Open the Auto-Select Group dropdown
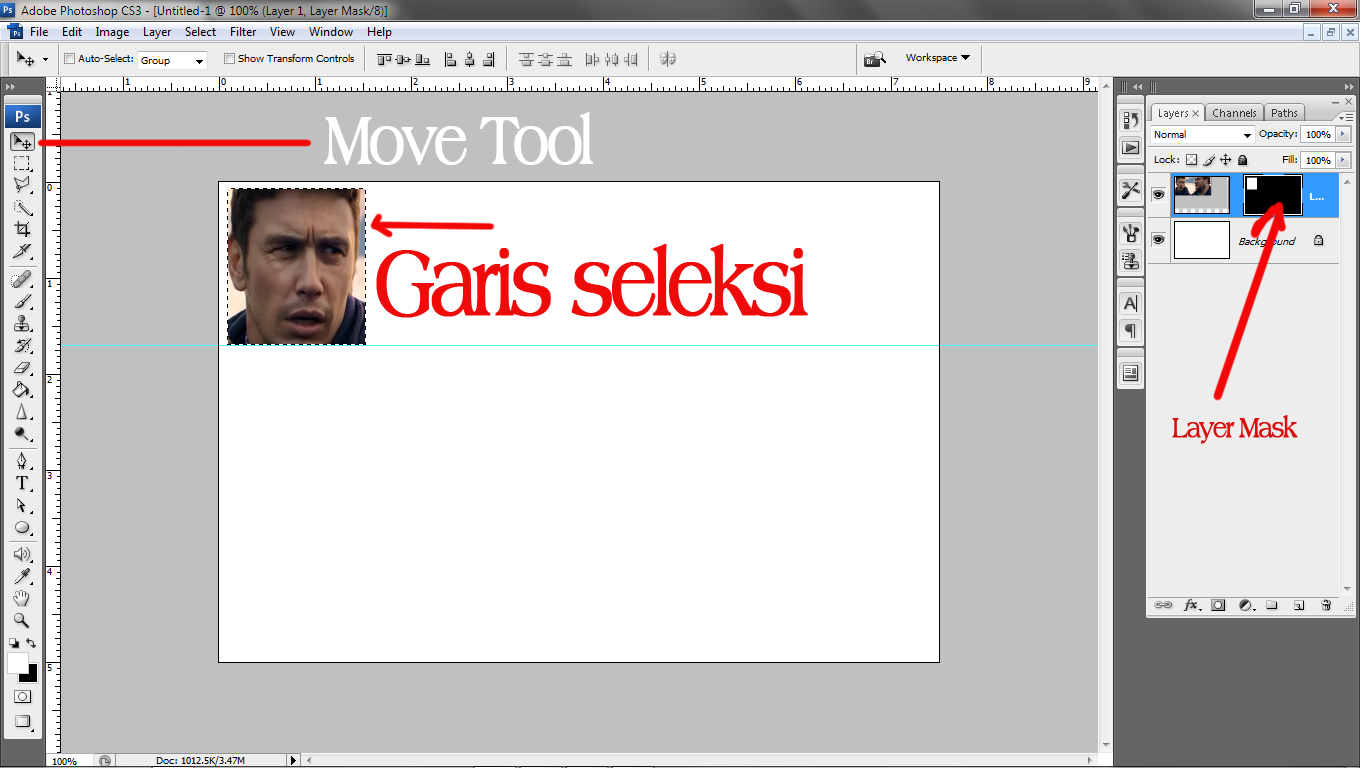The height and width of the screenshot is (772, 1364). [172, 60]
